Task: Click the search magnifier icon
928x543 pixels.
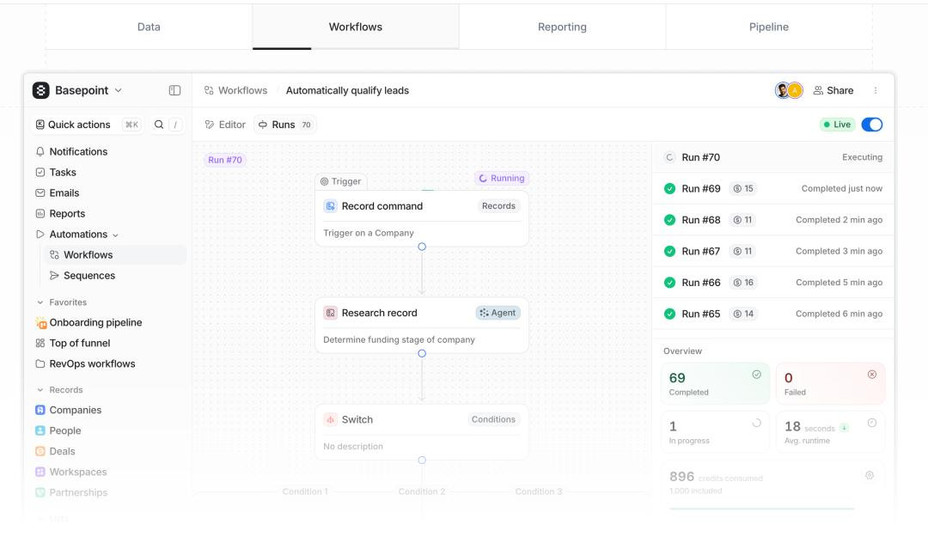Action: tap(159, 124)
